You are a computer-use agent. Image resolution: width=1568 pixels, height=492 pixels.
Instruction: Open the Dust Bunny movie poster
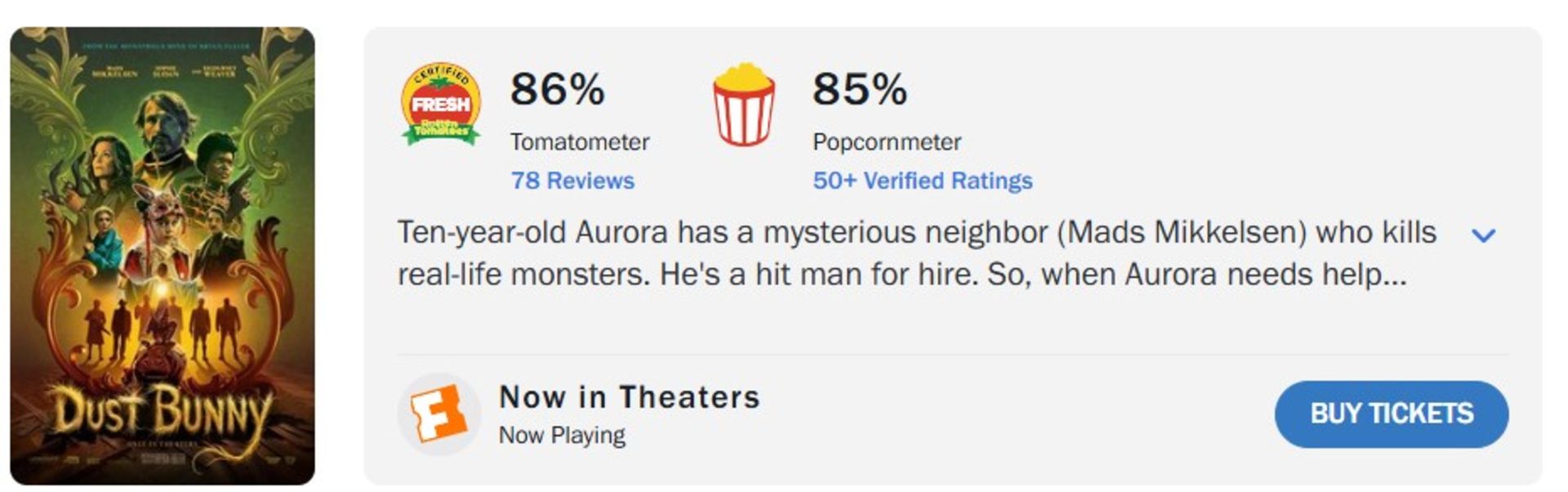[x=163, y=256]
